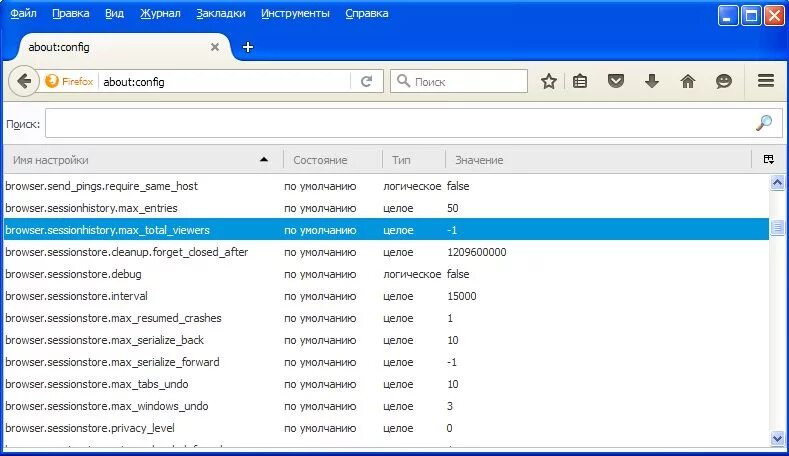789x456 pixels.
Task: Open the Вид menu
Action: (114, 14)
